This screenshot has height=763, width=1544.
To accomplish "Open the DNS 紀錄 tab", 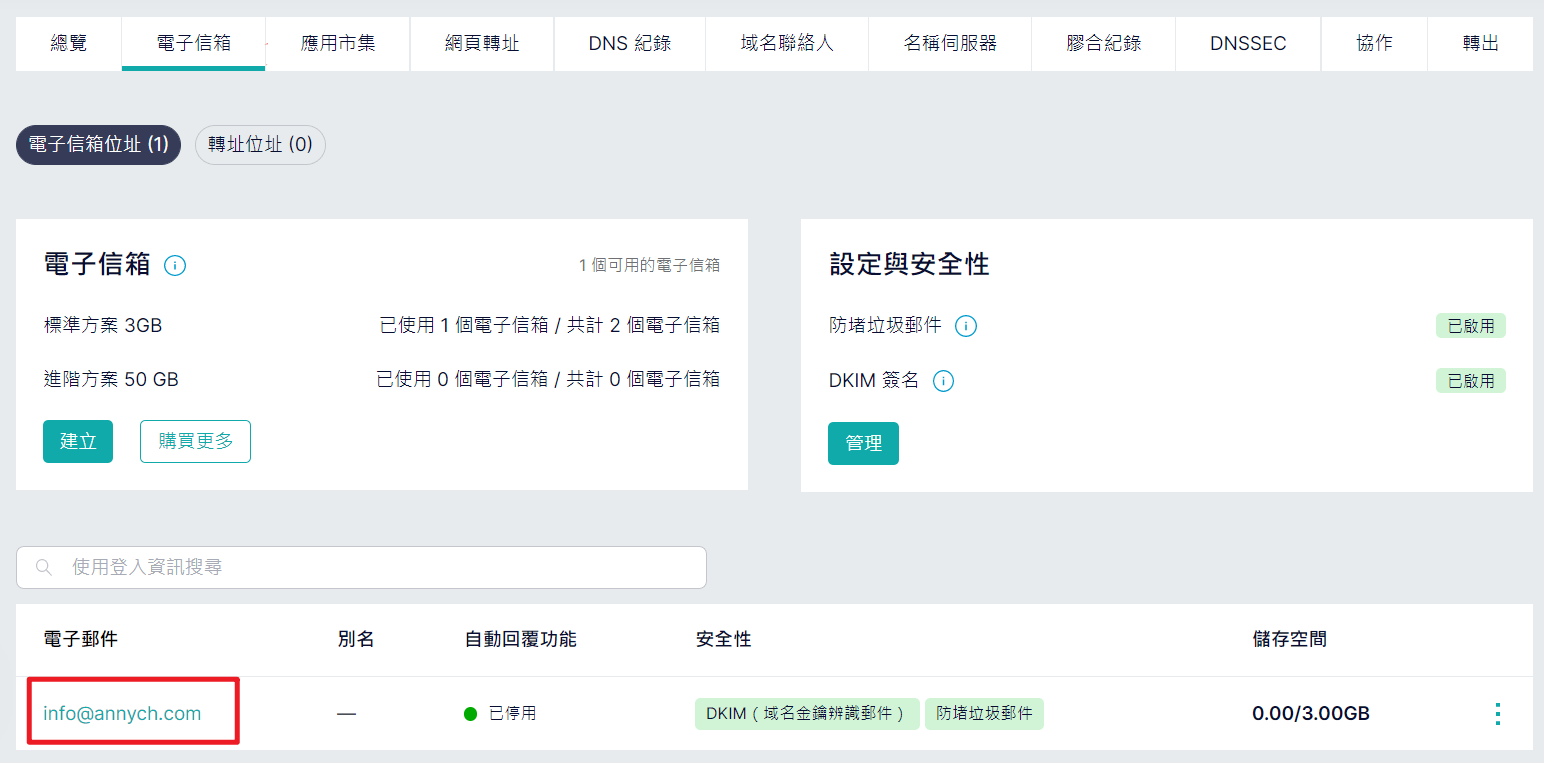I will [630, 43].
